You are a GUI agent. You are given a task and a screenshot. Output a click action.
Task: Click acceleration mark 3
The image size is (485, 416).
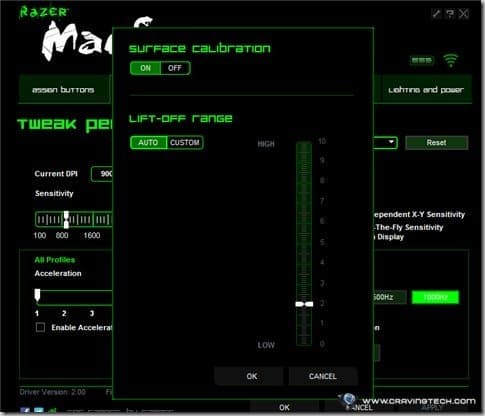[92, 313]
